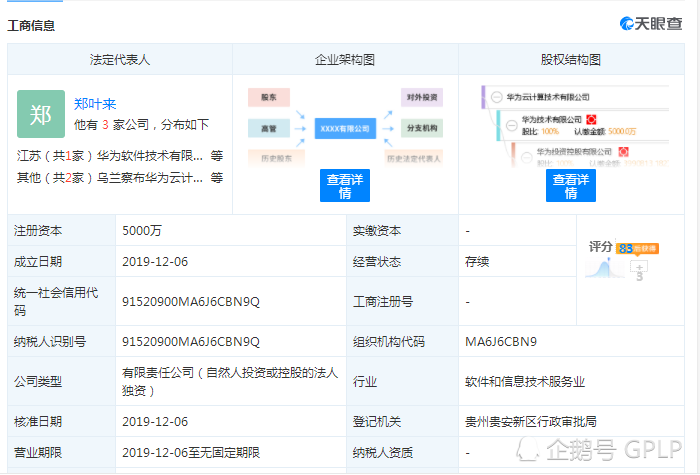View details of the 股权结构图
Image resolution: width=700 pixels, height=475 pixels.
point(571,186)
